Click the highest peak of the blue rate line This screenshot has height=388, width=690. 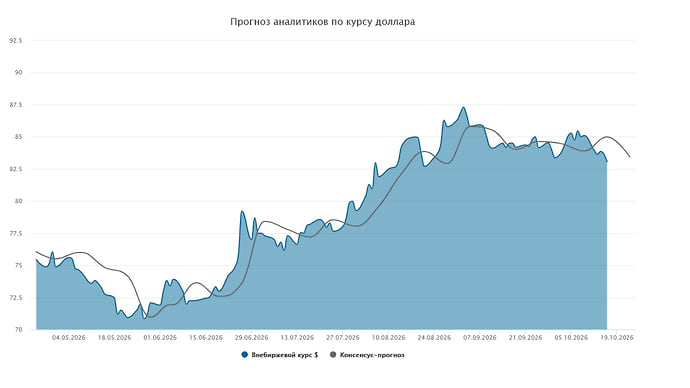463,108
